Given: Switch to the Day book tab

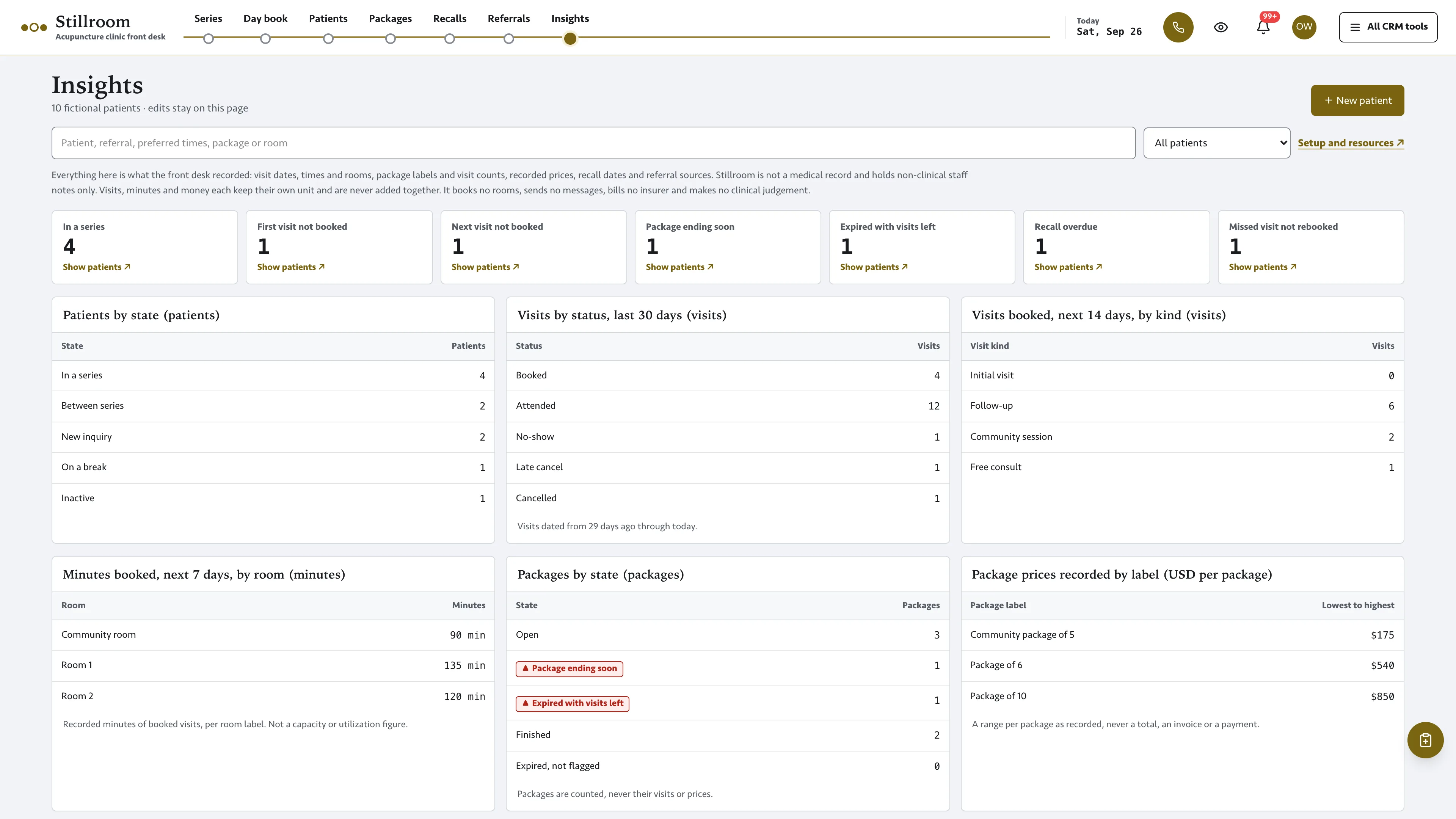Looking at the screenshot, I should pyautogui.click(x=265, y=19).
